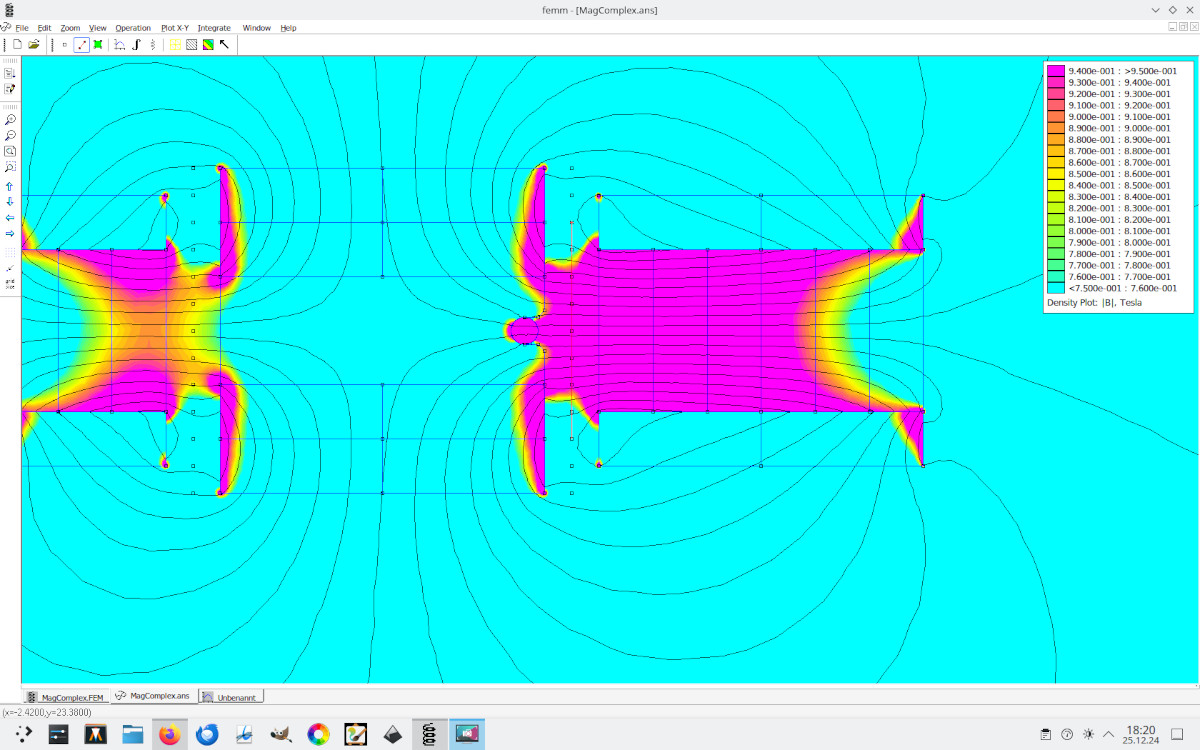The image size is (1200, 750).
Task: Pan view down with the arrow
Action: click(x=10, y=202)
